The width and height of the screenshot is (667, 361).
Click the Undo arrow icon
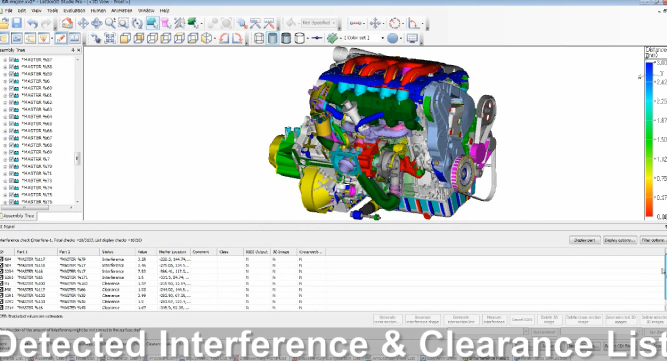coord(33,23)
